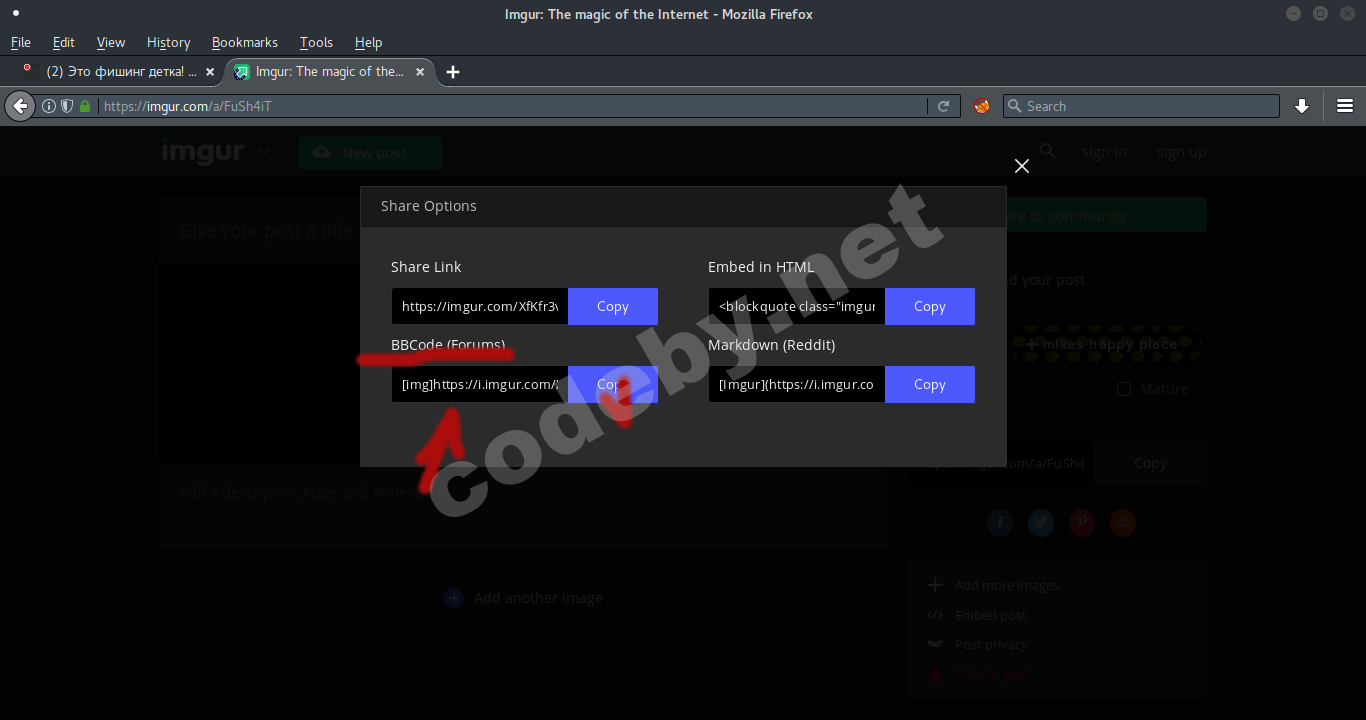
Task: Share post via Twitter icon
Action: pos(1041,523)
